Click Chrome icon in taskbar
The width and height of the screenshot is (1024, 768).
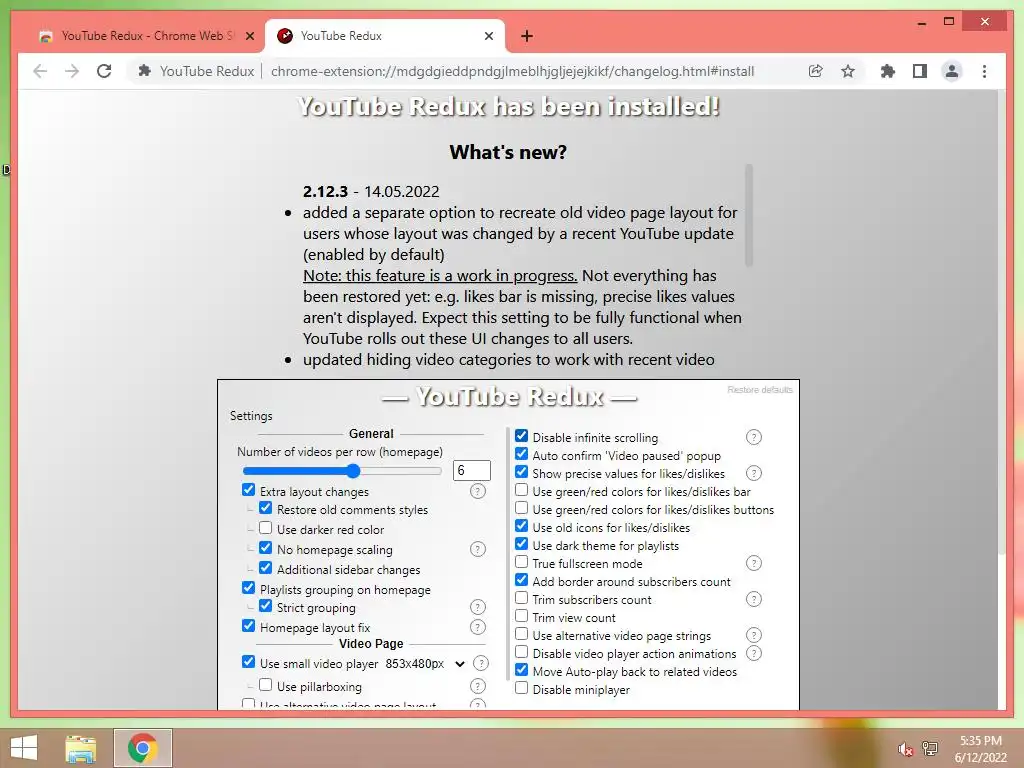pyautogui.click(x=142, y=748)
